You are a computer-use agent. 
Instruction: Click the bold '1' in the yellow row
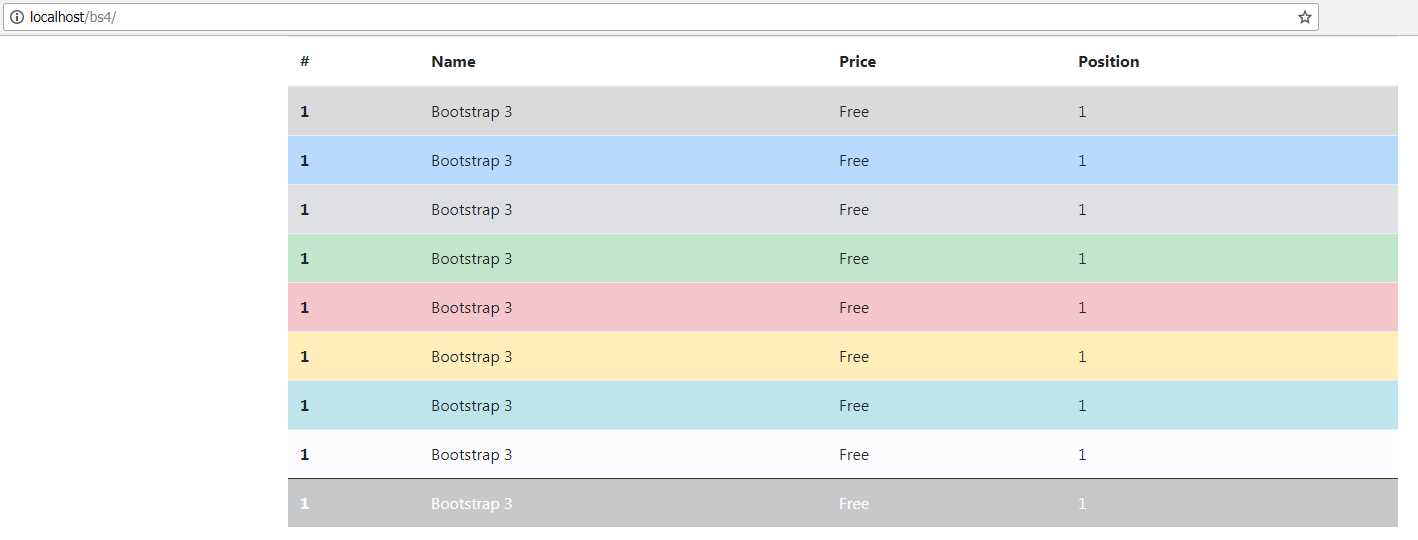tap(304, 357)
